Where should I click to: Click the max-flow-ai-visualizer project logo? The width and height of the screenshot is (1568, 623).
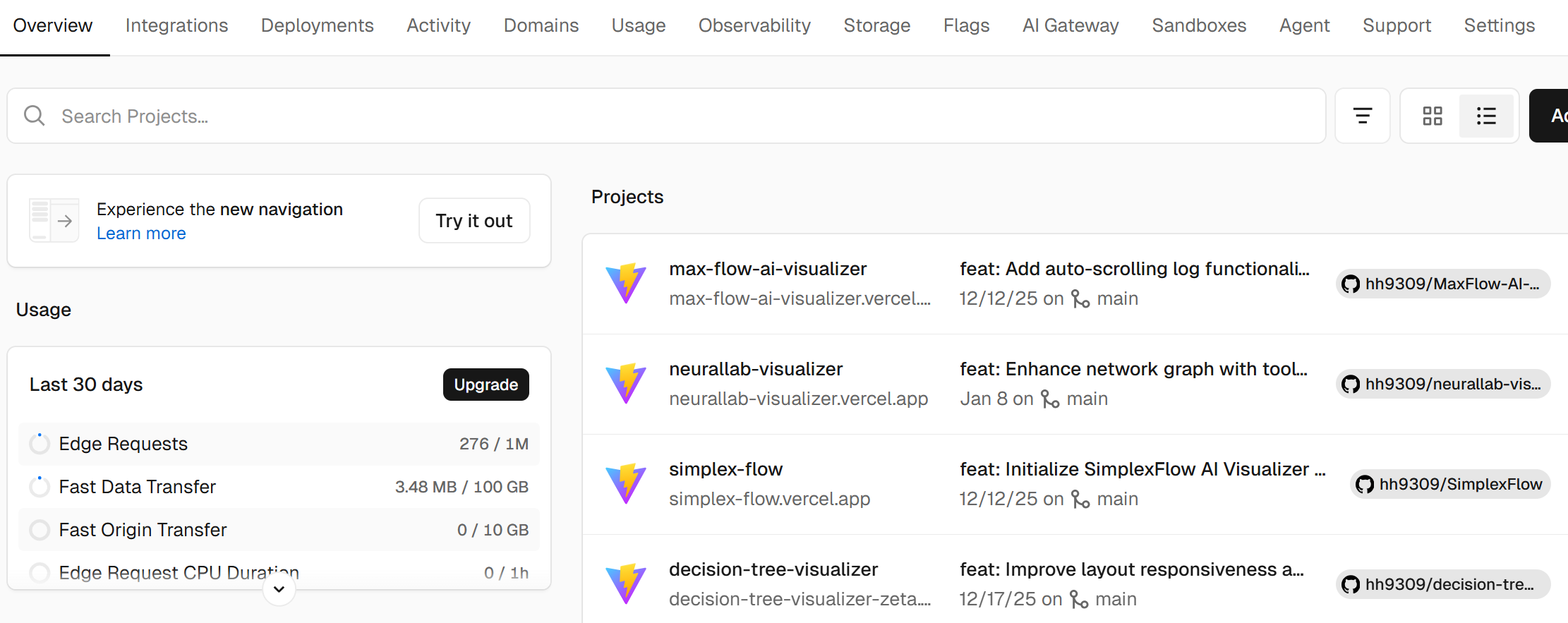point(626,284)
